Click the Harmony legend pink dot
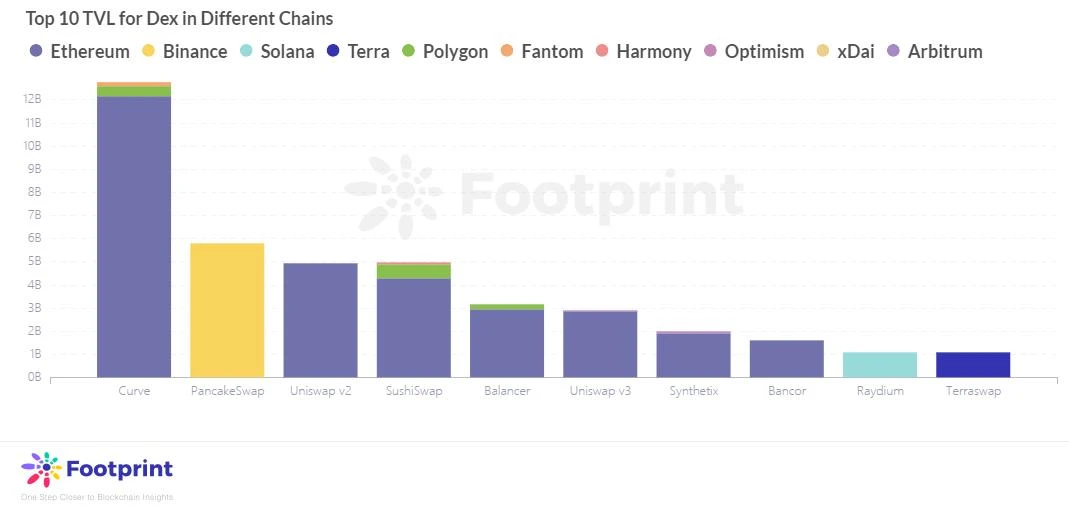 click(603, 51)
